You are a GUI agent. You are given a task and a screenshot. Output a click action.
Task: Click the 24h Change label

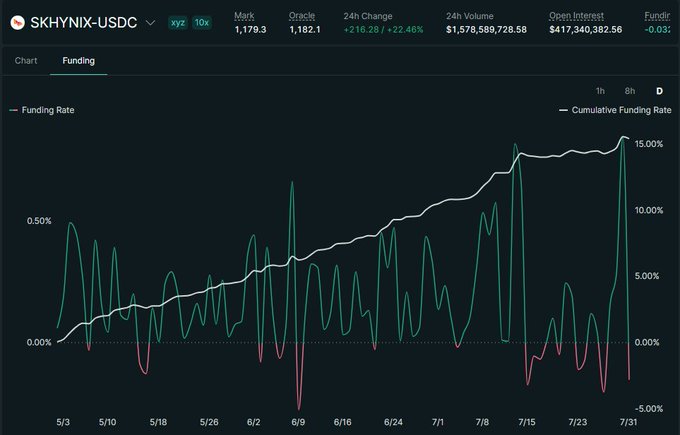click(x=368, y=16)
